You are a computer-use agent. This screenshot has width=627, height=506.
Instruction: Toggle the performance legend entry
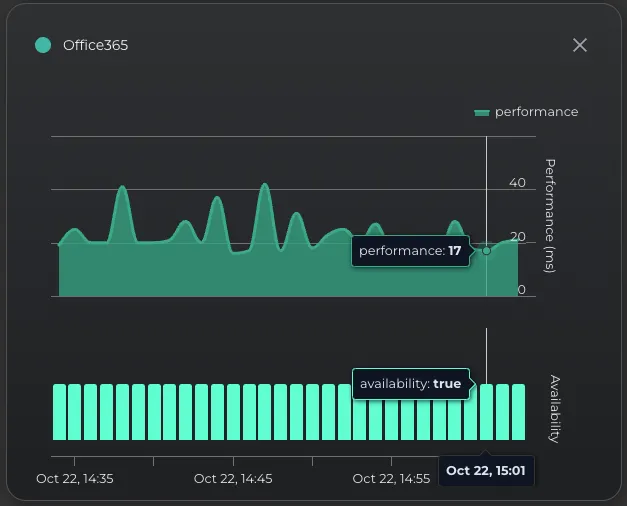click(x=526, y=112)
